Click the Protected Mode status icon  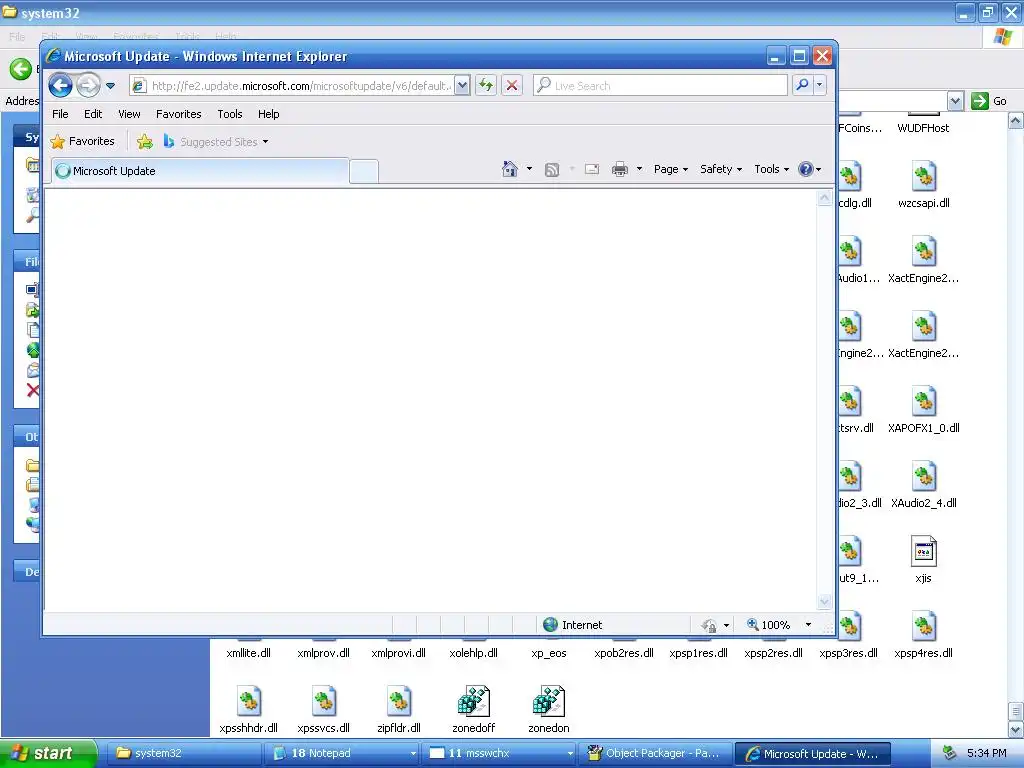pyautogui.click(x=709, y=626)
